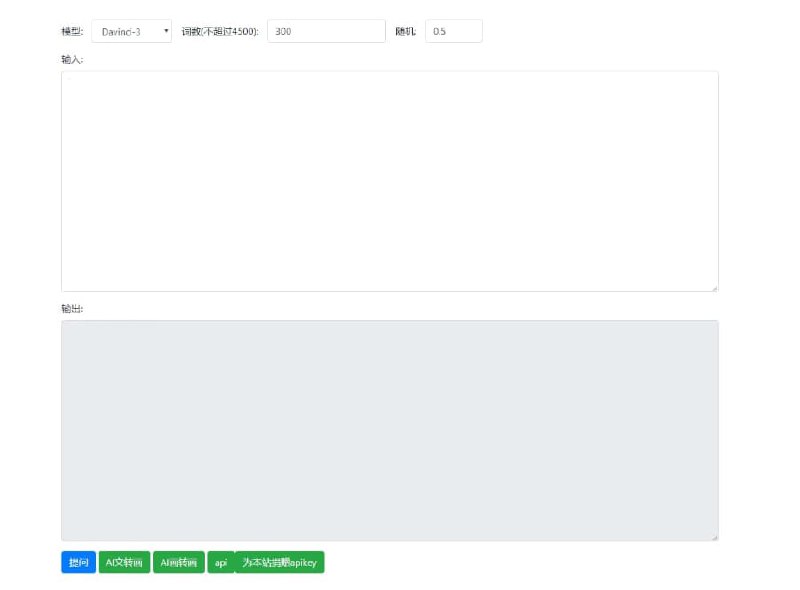Click inside the 输出 output area
The image size is (800, 590).
(390, 428)
